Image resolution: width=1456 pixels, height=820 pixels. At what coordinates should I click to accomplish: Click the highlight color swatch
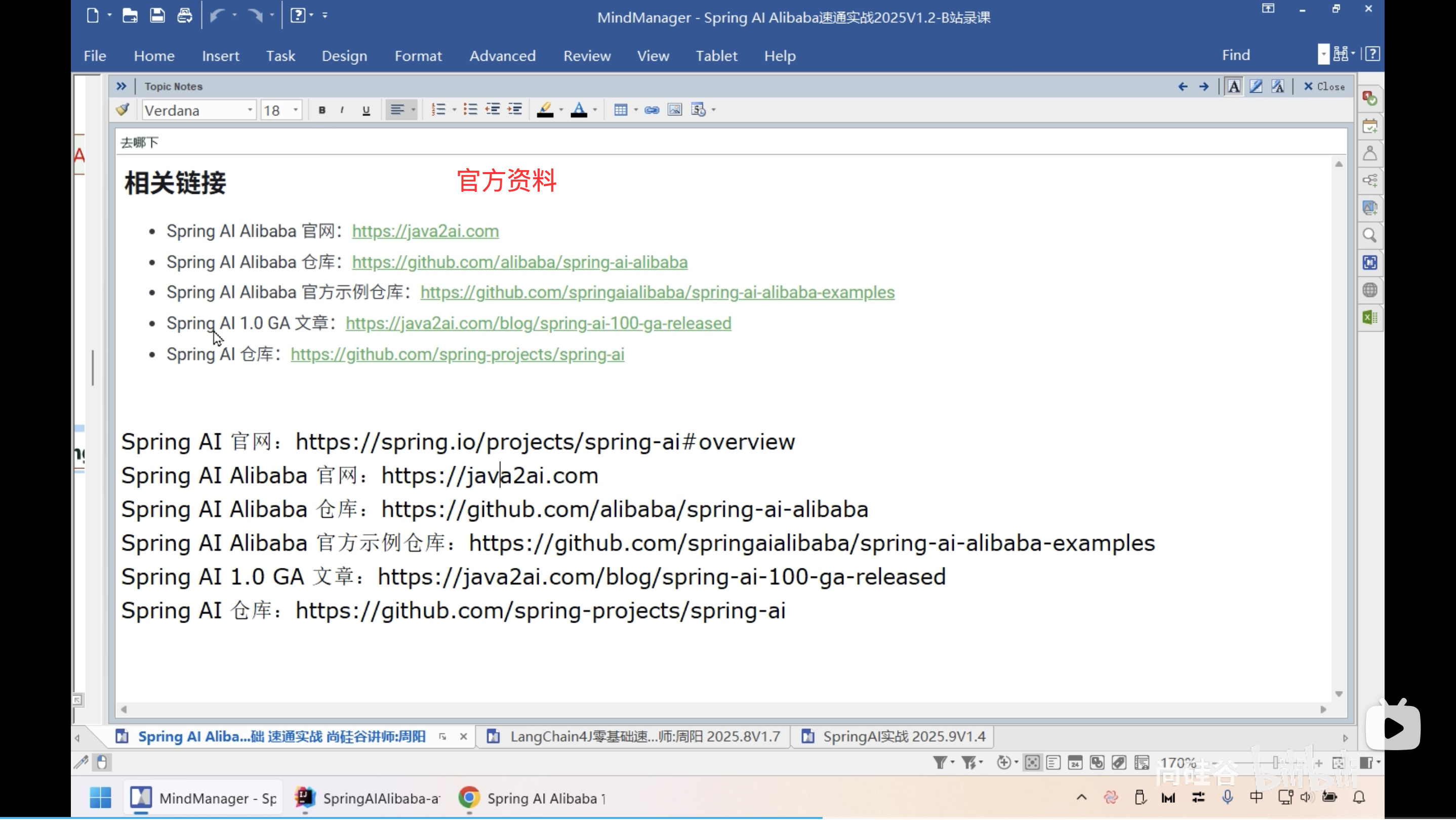click(545, 110)
